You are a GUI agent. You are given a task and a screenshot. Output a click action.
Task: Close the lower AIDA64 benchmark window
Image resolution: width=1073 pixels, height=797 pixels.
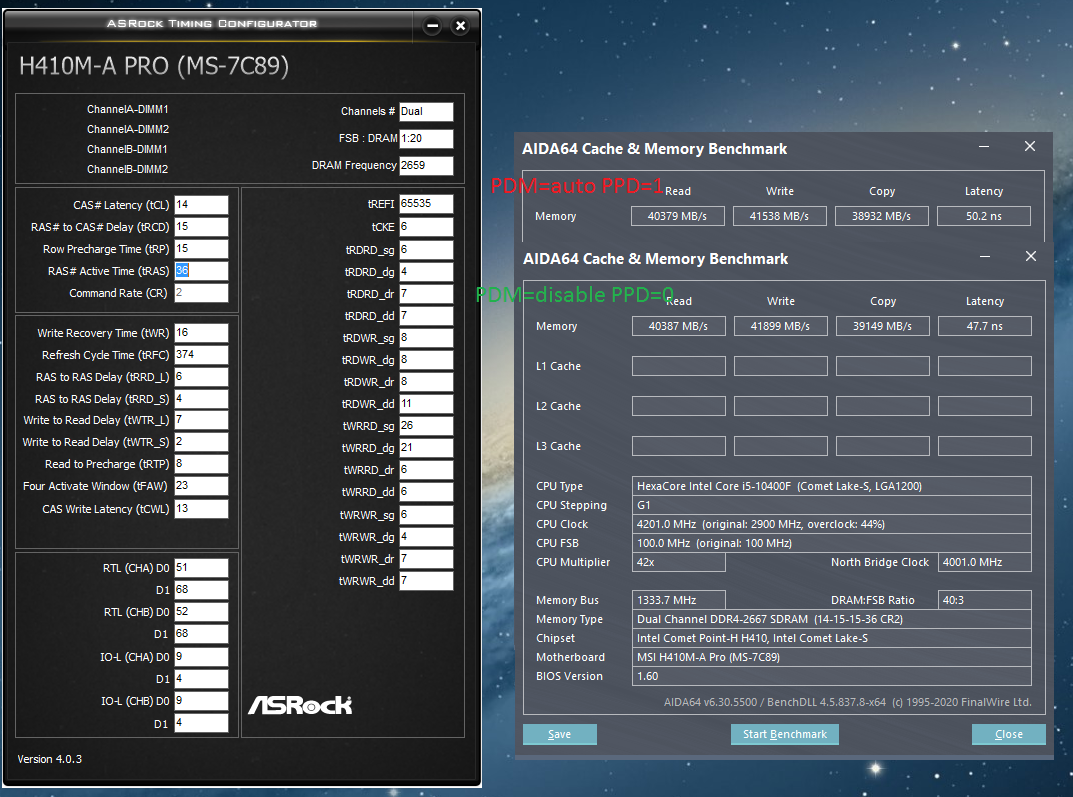click(x=1031, y=257)
